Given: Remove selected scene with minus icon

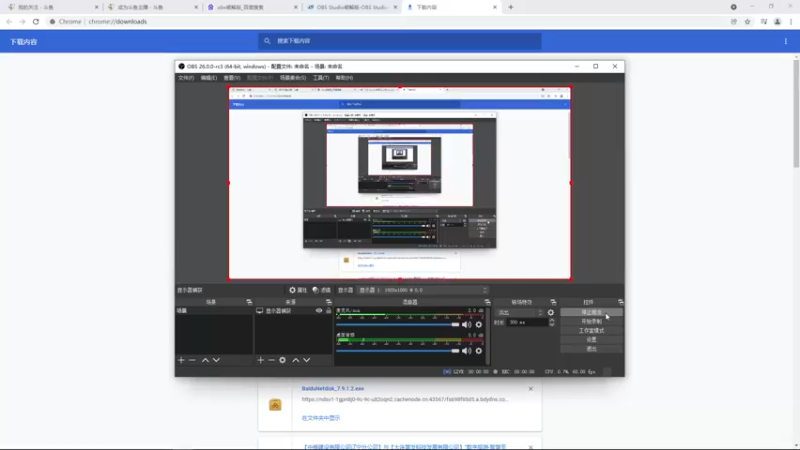Looking at the screenshot, I should [x=192, y=360].
